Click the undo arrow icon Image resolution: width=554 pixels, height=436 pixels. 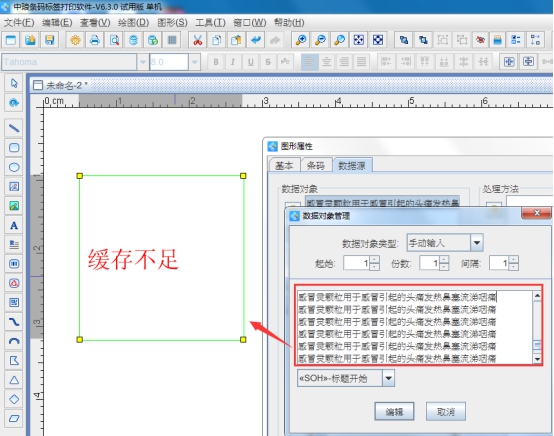tap(255, 40)
